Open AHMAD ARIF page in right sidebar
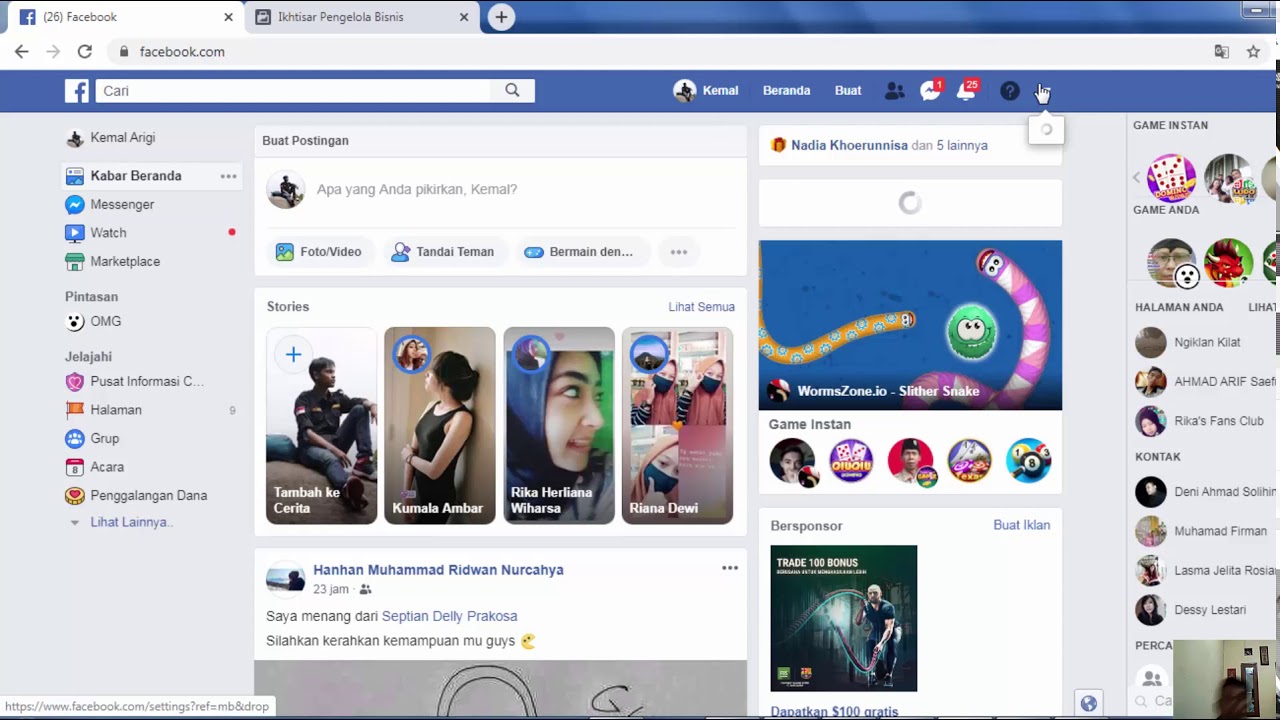Viewport: 1280px width, 720px height. 1204,382
